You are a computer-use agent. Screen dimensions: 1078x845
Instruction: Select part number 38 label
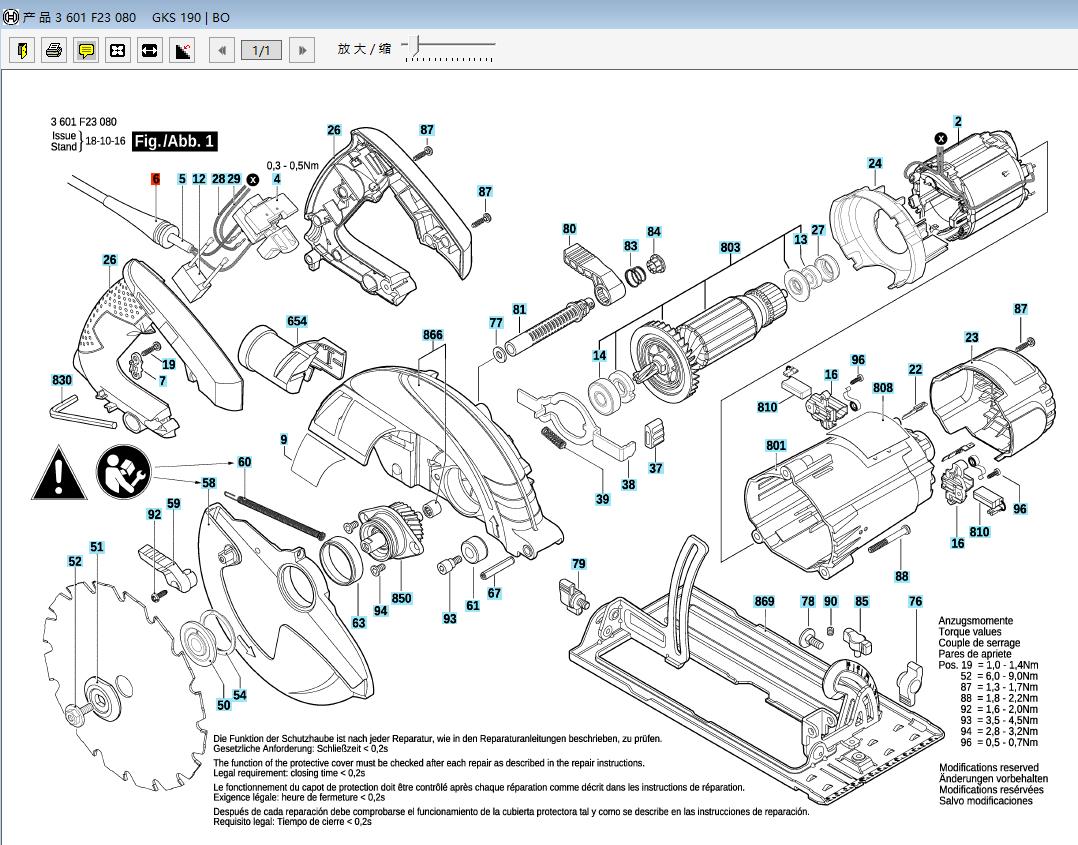tap(628, 485)
